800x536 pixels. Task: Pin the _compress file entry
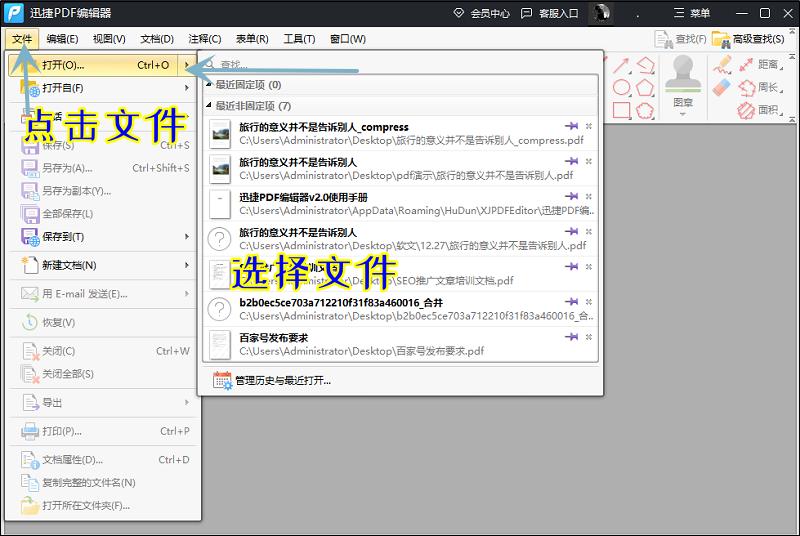[x=572, y=126]
